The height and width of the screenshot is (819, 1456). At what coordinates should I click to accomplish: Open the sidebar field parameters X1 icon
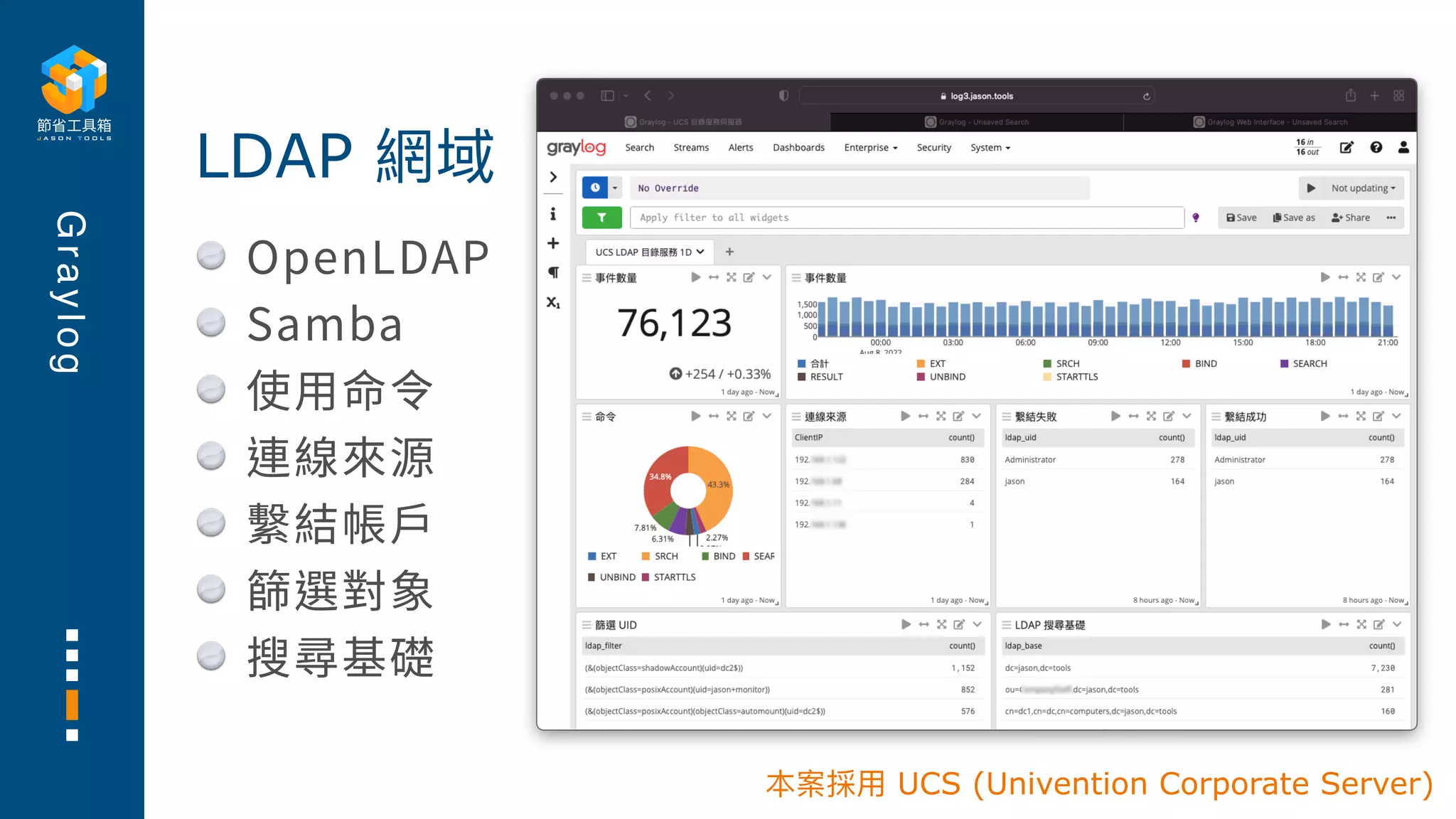(x=553, y=302)
